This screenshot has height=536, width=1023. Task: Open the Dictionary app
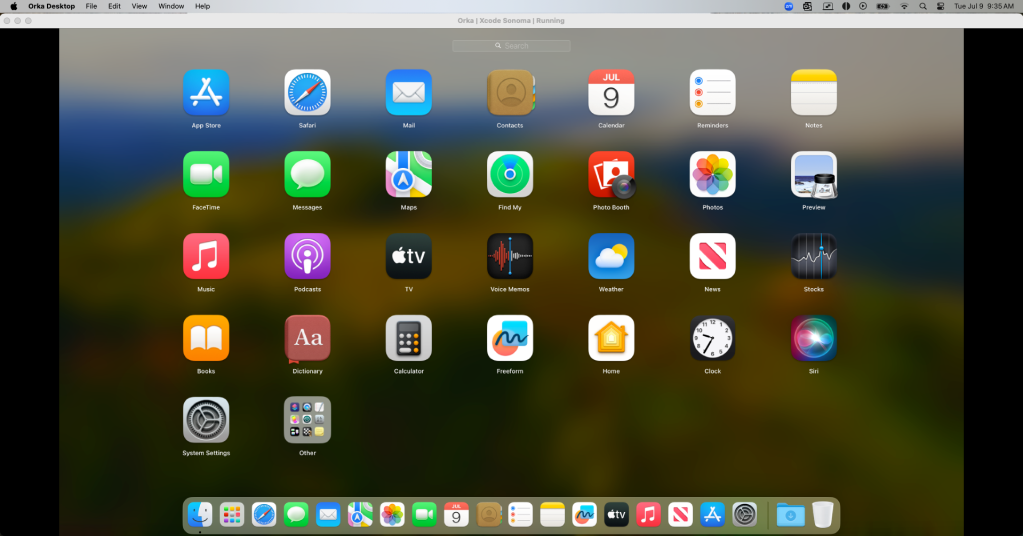pos(307,338)
